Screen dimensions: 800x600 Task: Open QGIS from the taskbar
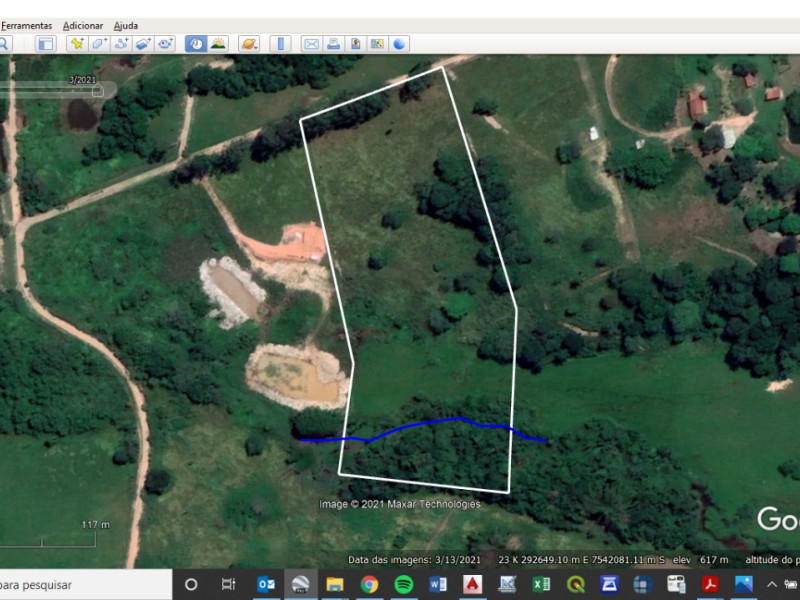click(x=576, y=585)
